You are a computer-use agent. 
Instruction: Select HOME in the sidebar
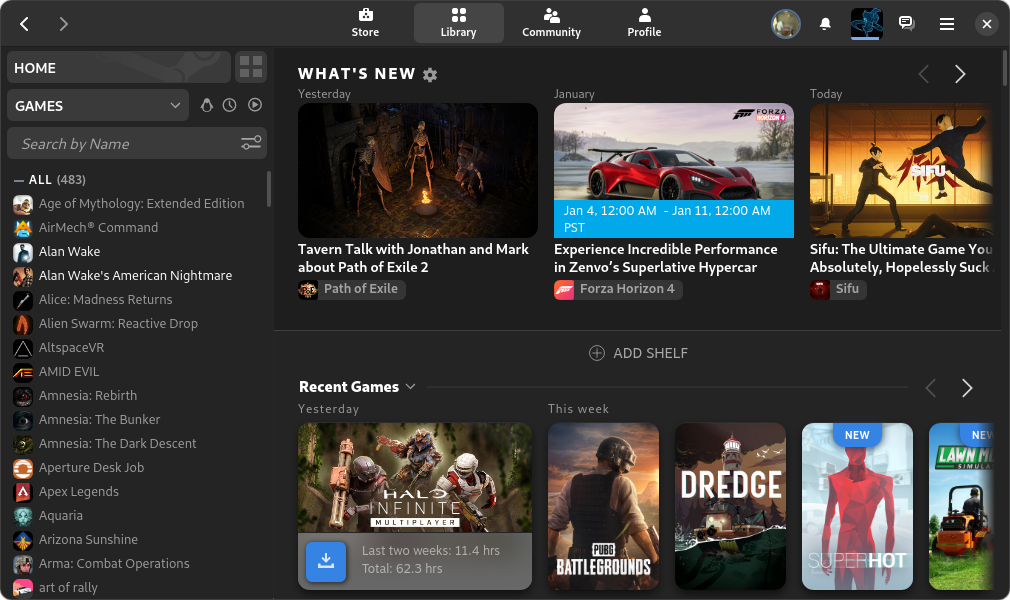tap(119, 68)
